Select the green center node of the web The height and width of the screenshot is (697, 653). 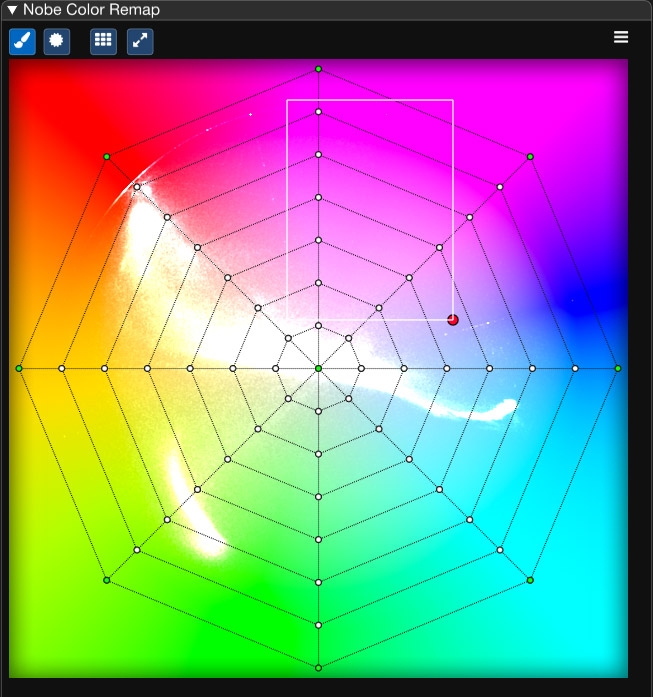[x=318, y=369]
